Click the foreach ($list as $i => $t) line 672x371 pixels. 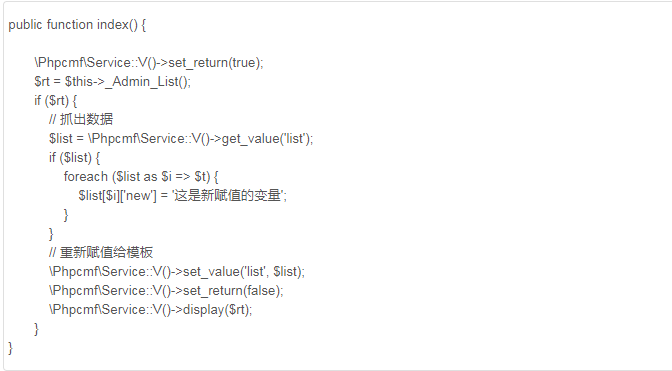[141, 177]
